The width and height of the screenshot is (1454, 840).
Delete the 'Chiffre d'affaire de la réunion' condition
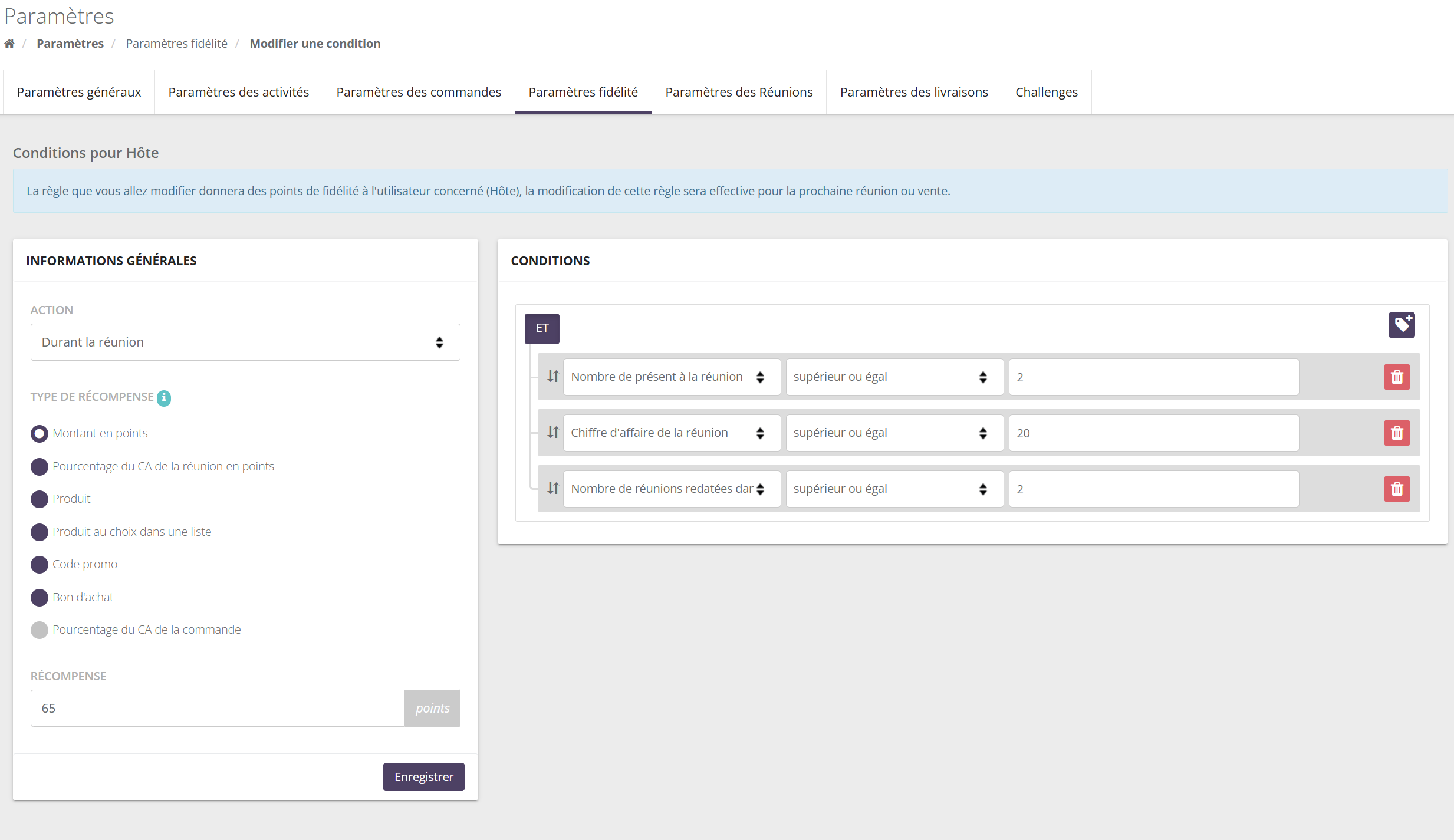[x=1397, y=433]
